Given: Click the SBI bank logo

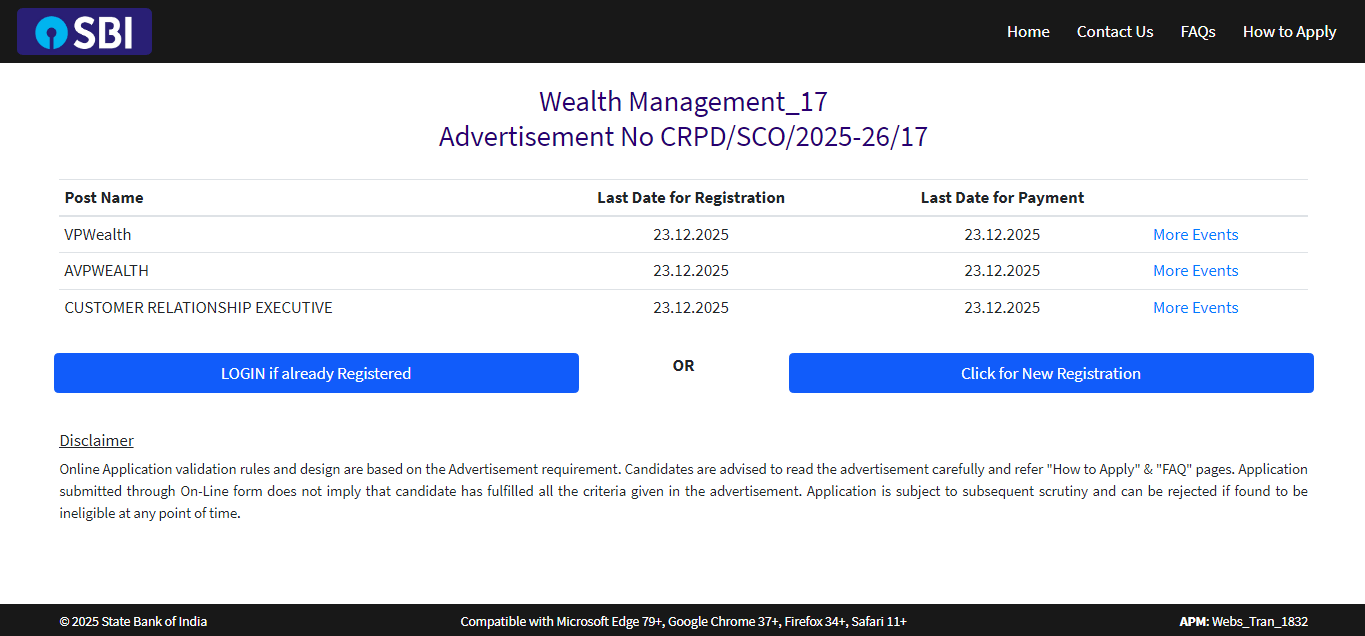Looking at the screenshot, I should coord(84,31).
